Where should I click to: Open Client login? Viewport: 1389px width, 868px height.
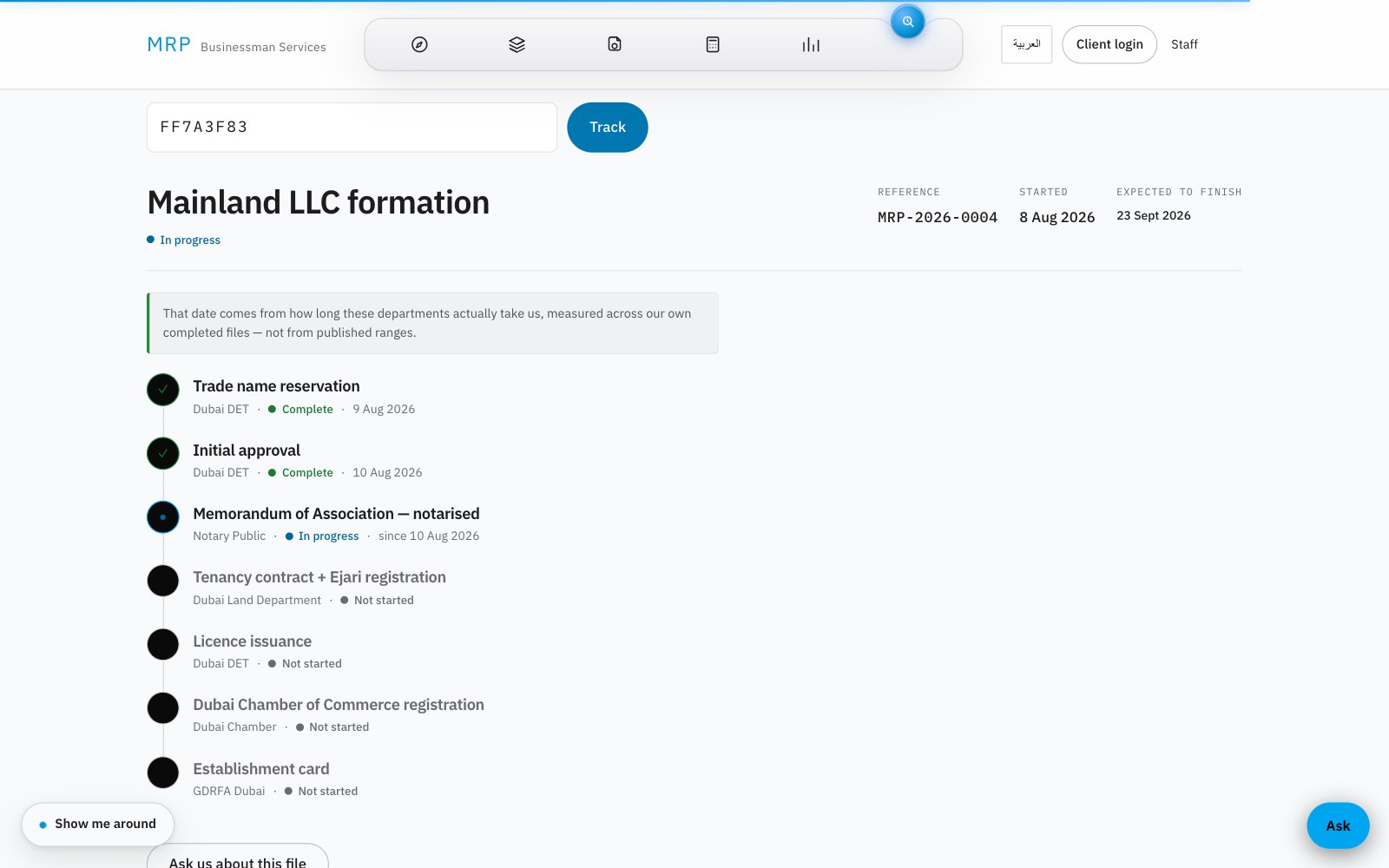[1109, 44]
